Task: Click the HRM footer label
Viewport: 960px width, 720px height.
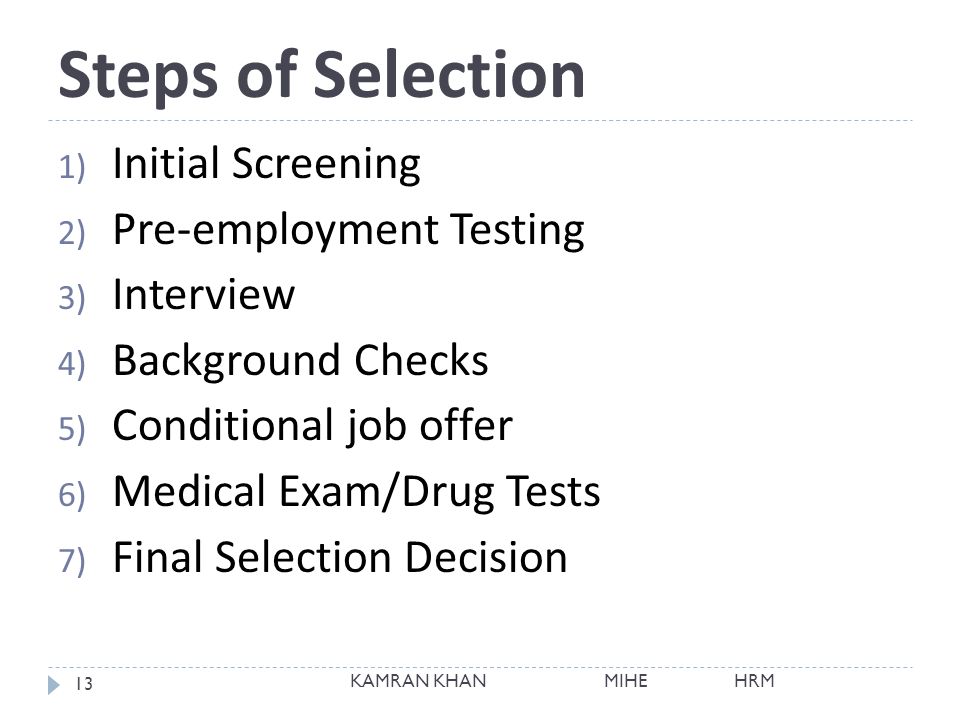Action: (754, 681)
